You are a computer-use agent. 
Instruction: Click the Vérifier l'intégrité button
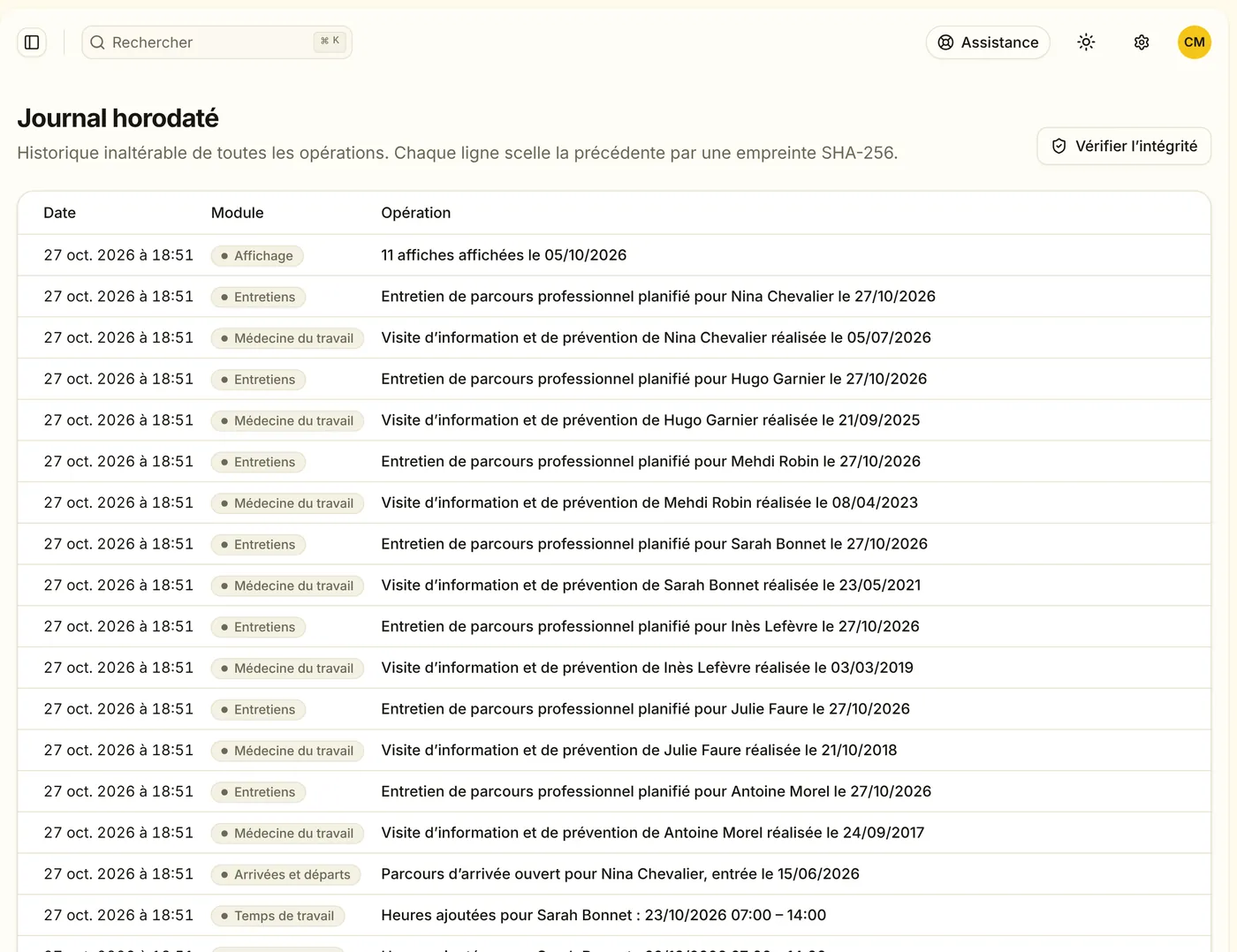click(1124, 147)
